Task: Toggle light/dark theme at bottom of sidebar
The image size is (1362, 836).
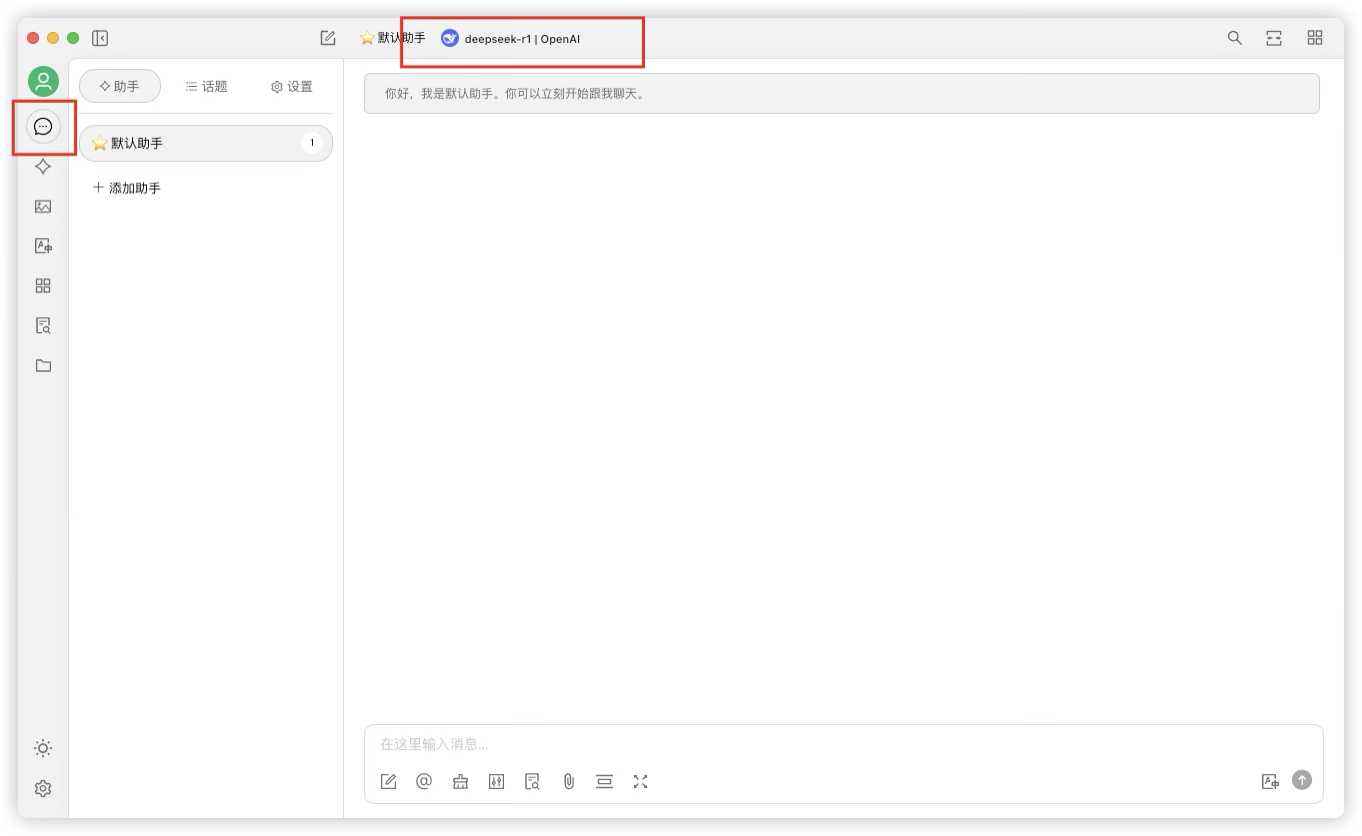Action: 43,748
